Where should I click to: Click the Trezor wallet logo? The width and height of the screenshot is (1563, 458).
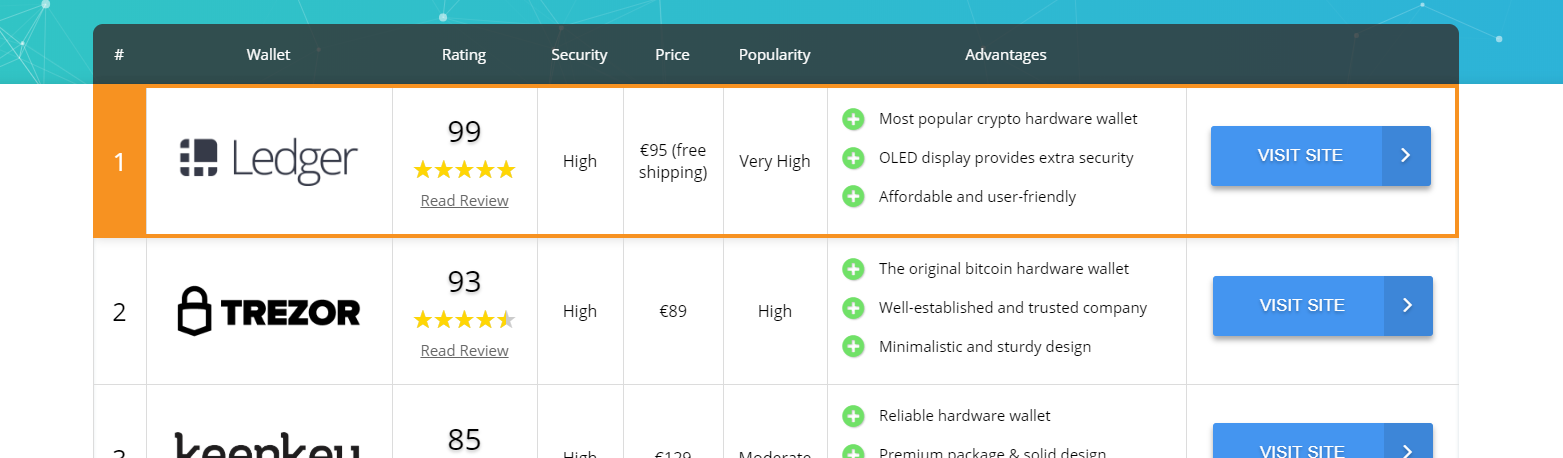point(269,311)
